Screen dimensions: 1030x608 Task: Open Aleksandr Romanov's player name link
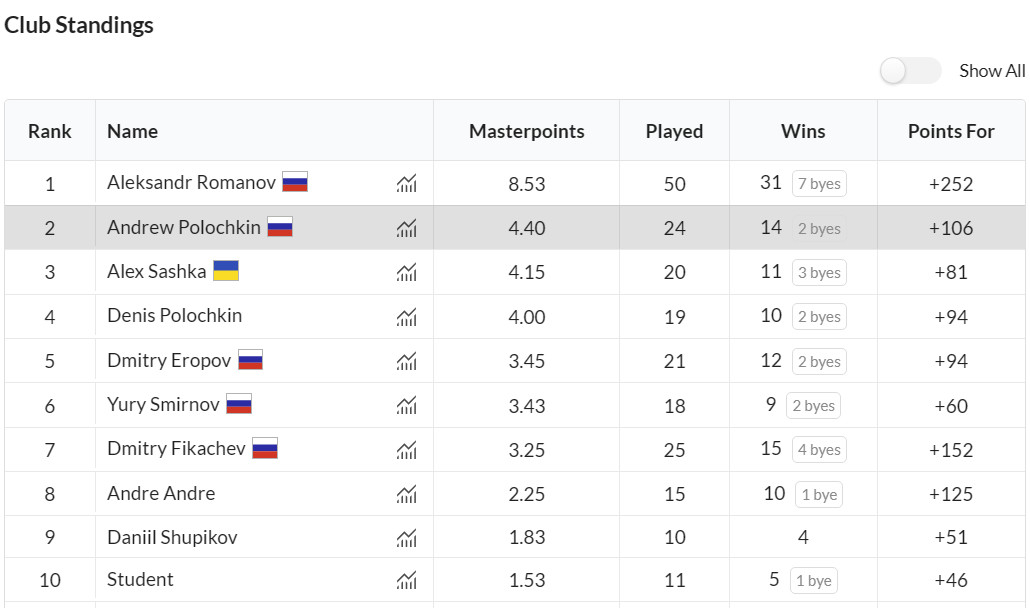pos(191,183)
